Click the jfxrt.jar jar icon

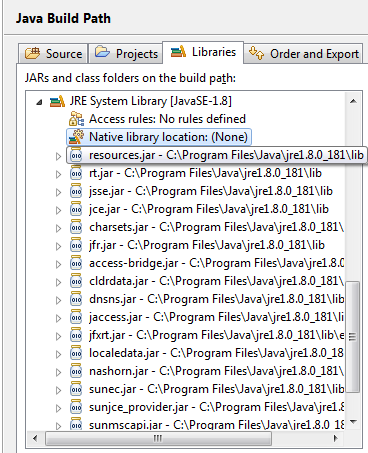tap(76, 335)
